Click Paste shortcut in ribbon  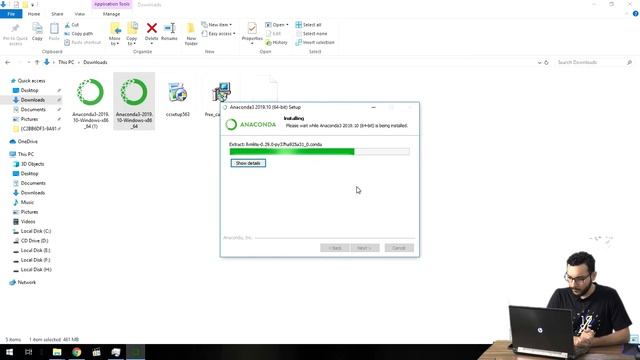click(83, 42)
